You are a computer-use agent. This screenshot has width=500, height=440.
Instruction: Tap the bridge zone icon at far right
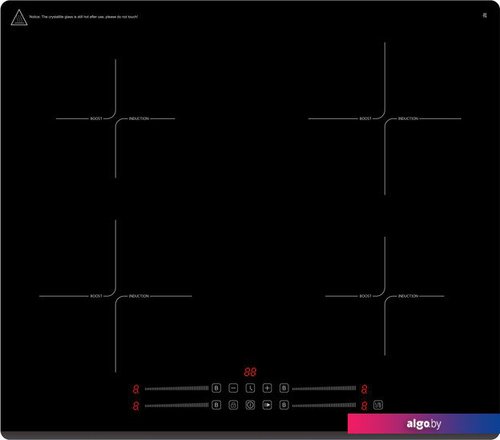[x=378, y=405]
